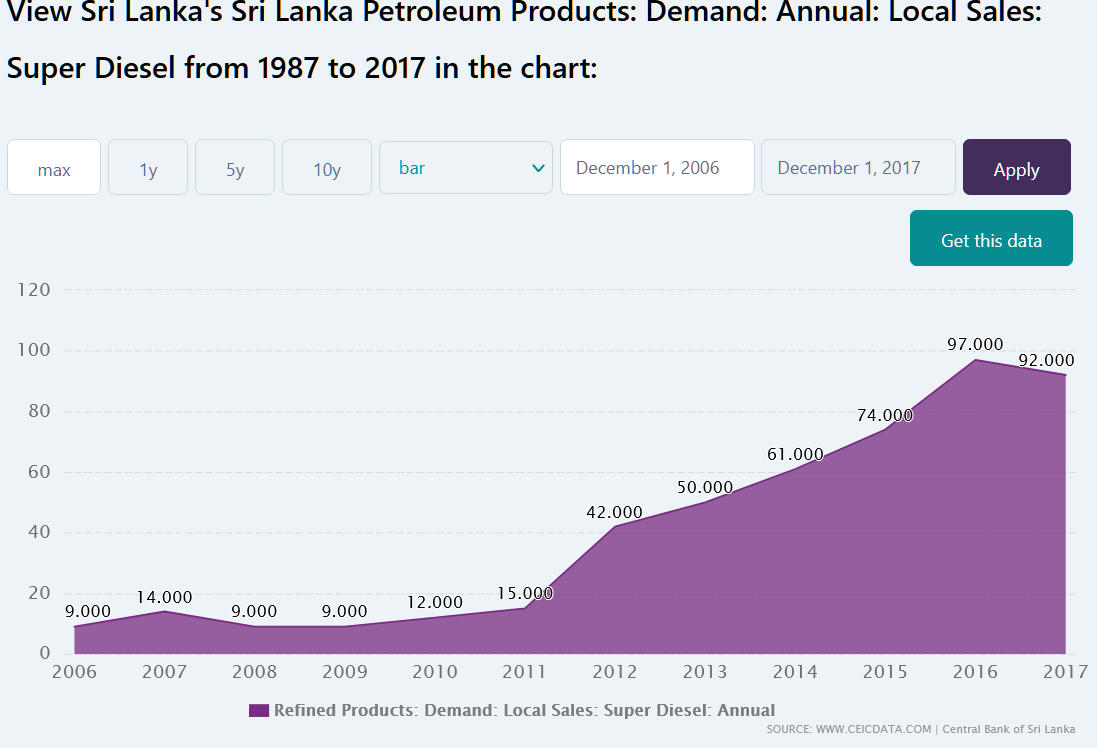Click the 2012 x-axis label
This screenshot has width=1097, height=748.
pos(614,672)
